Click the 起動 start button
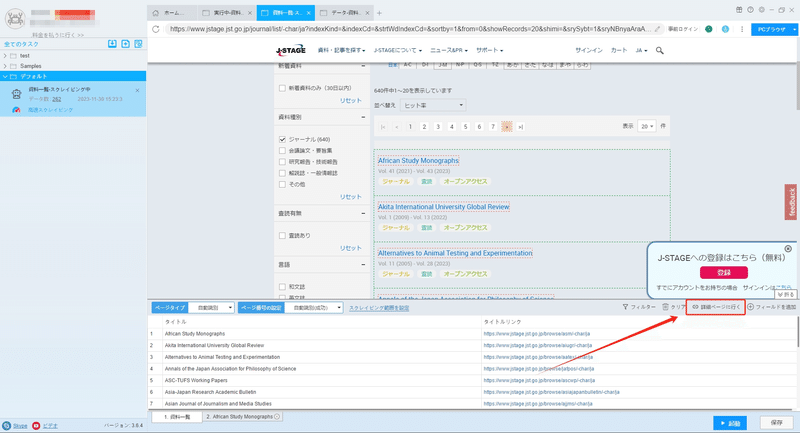The width and height of the screenshot is (800, 433). click(x=730, y=423)
